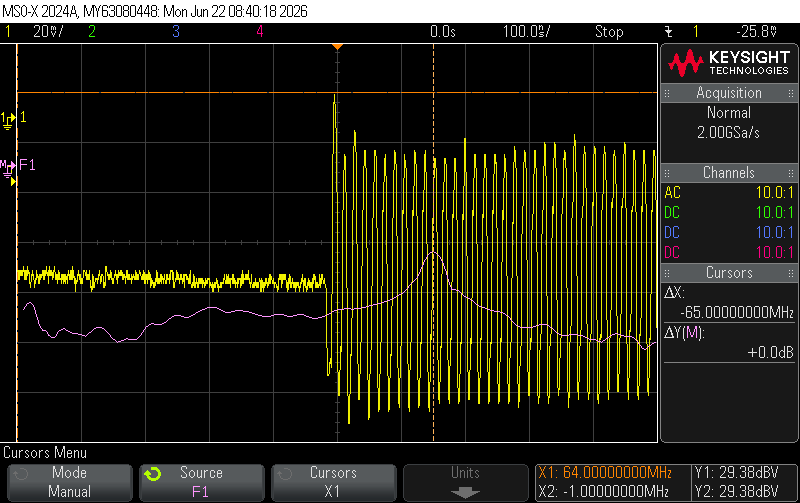Click the X1: 64.00000000MHz readout
This screenshot has height=503, width=800.
coord(605,473)
